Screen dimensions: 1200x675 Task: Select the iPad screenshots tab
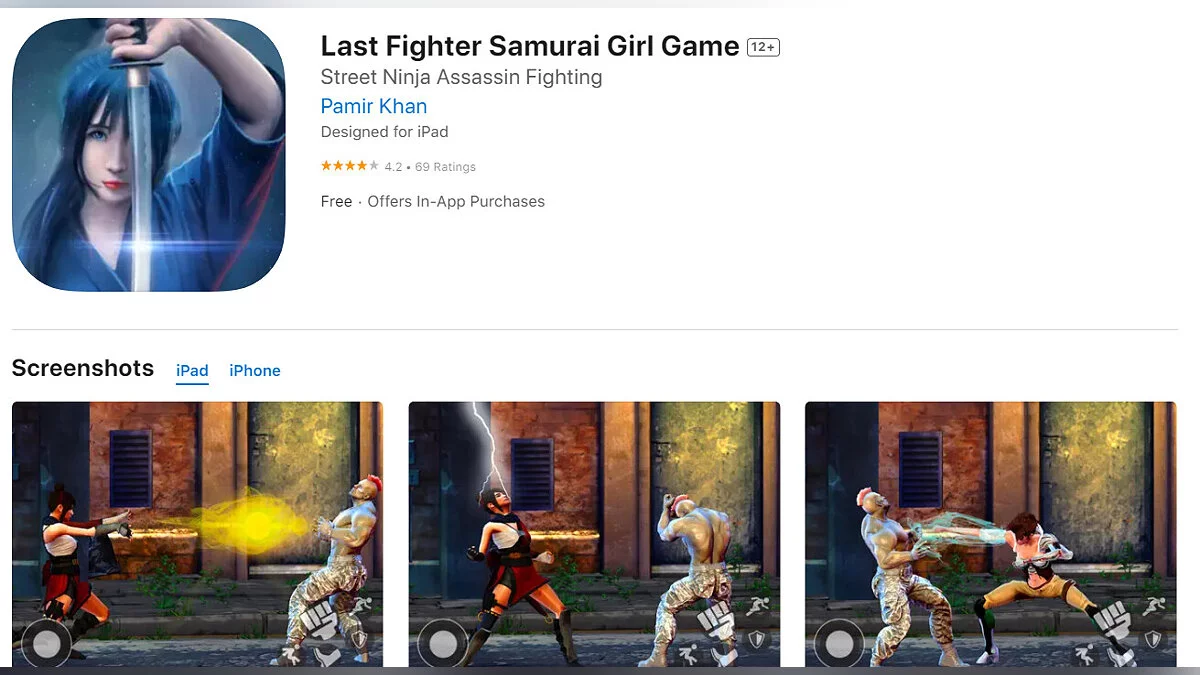[192, 371]
